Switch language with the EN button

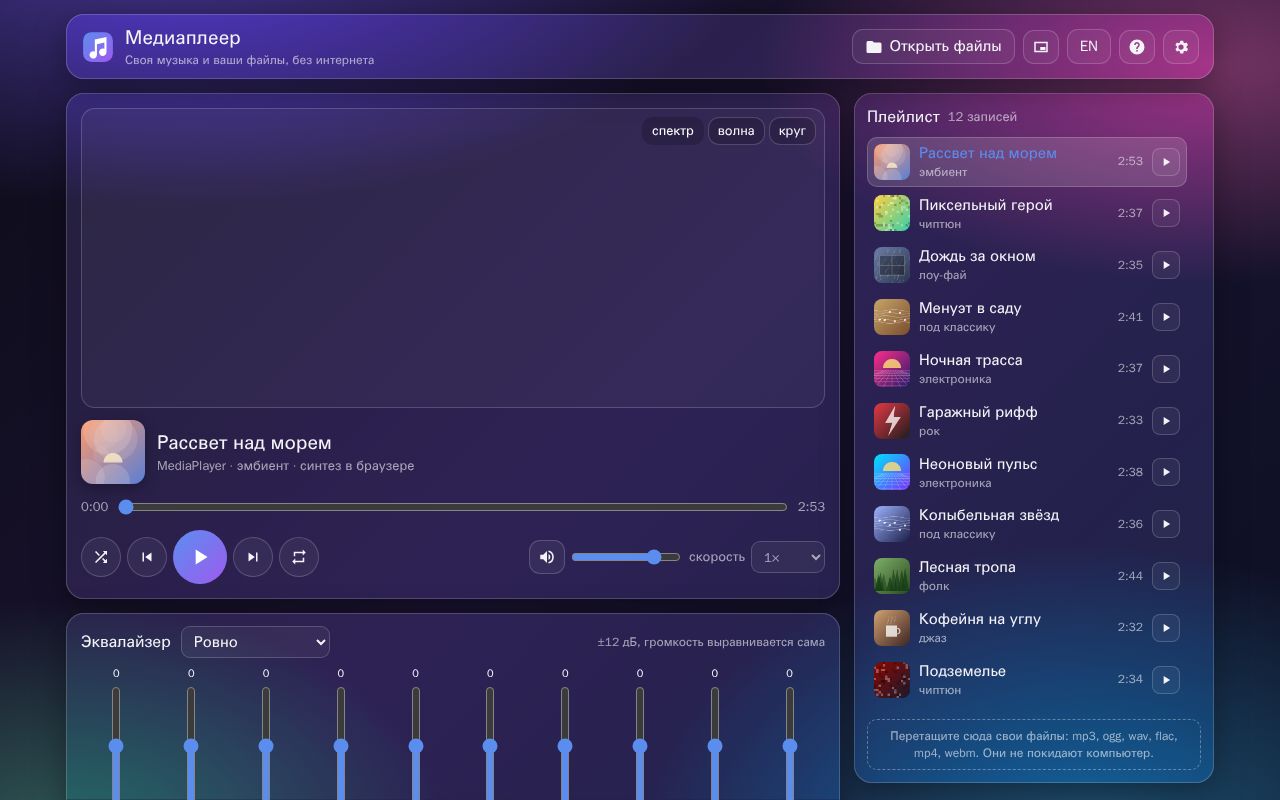(x=1089, y=46)
